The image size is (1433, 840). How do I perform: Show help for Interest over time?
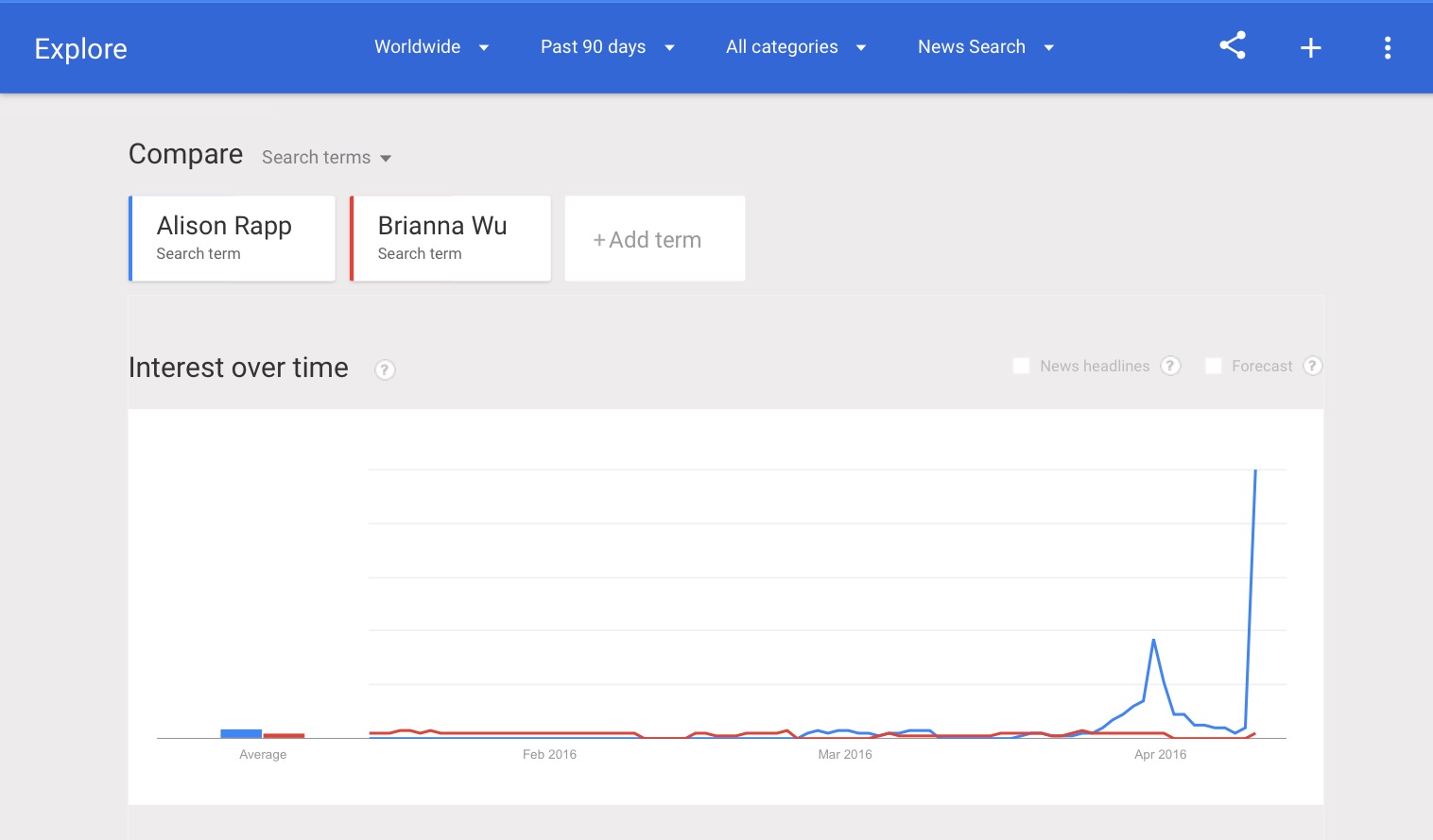[x=385, y=369]
